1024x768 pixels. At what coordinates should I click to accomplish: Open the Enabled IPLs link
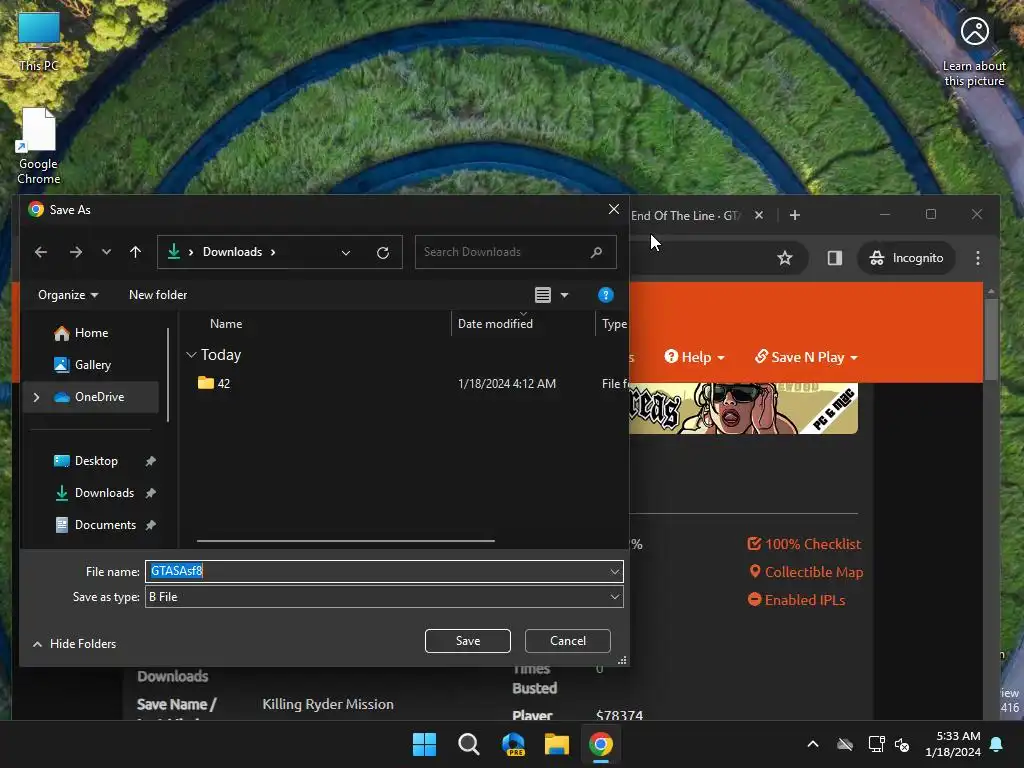pos(797,600)
